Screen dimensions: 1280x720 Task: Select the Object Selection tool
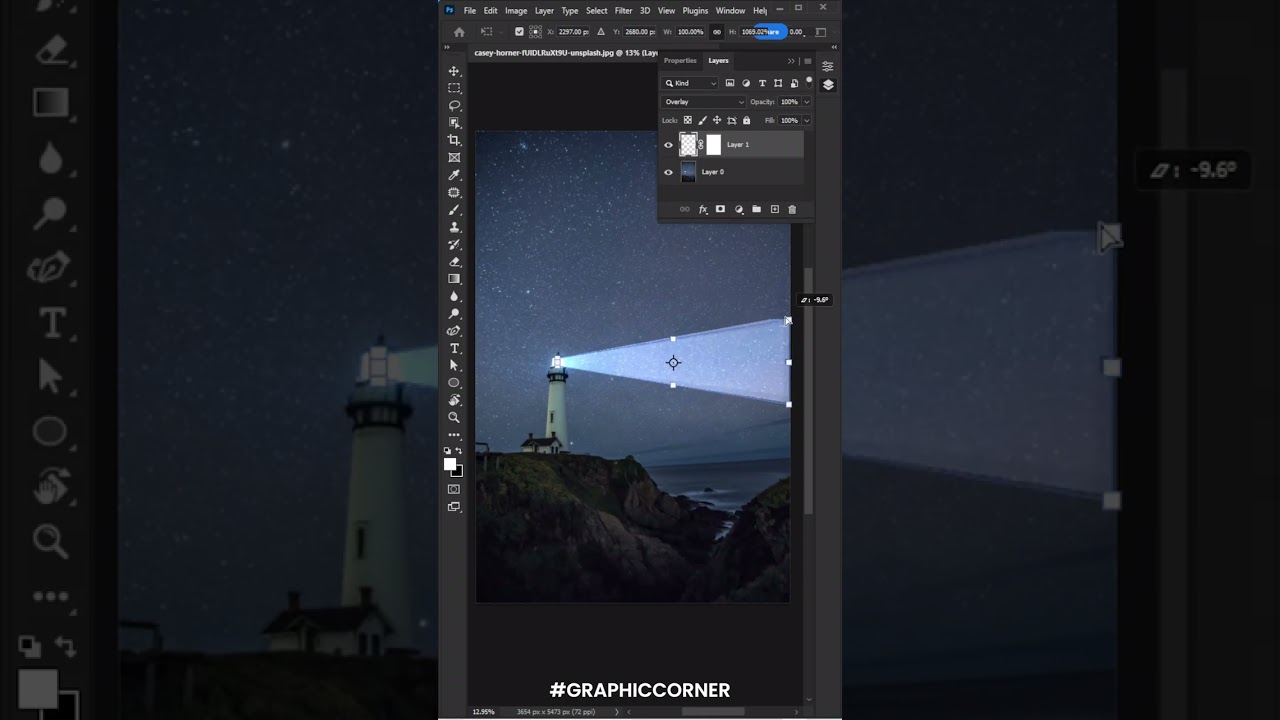[454, 123]
